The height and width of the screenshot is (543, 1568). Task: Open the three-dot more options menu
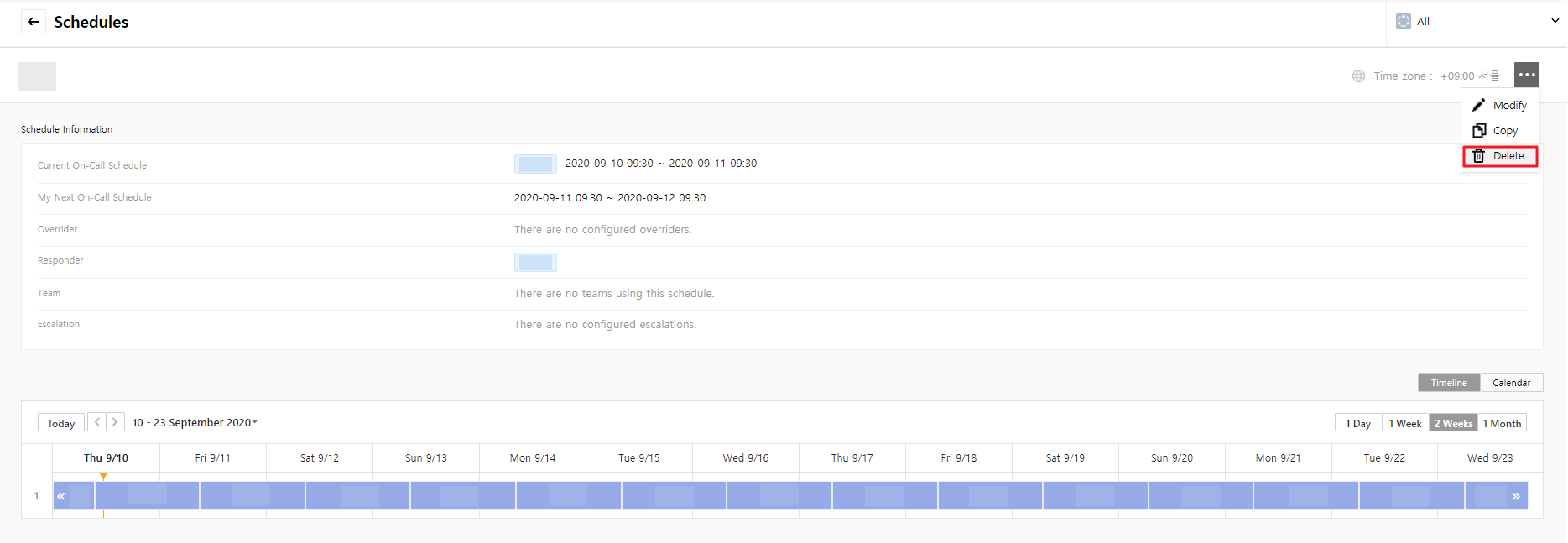point(1526,75)
